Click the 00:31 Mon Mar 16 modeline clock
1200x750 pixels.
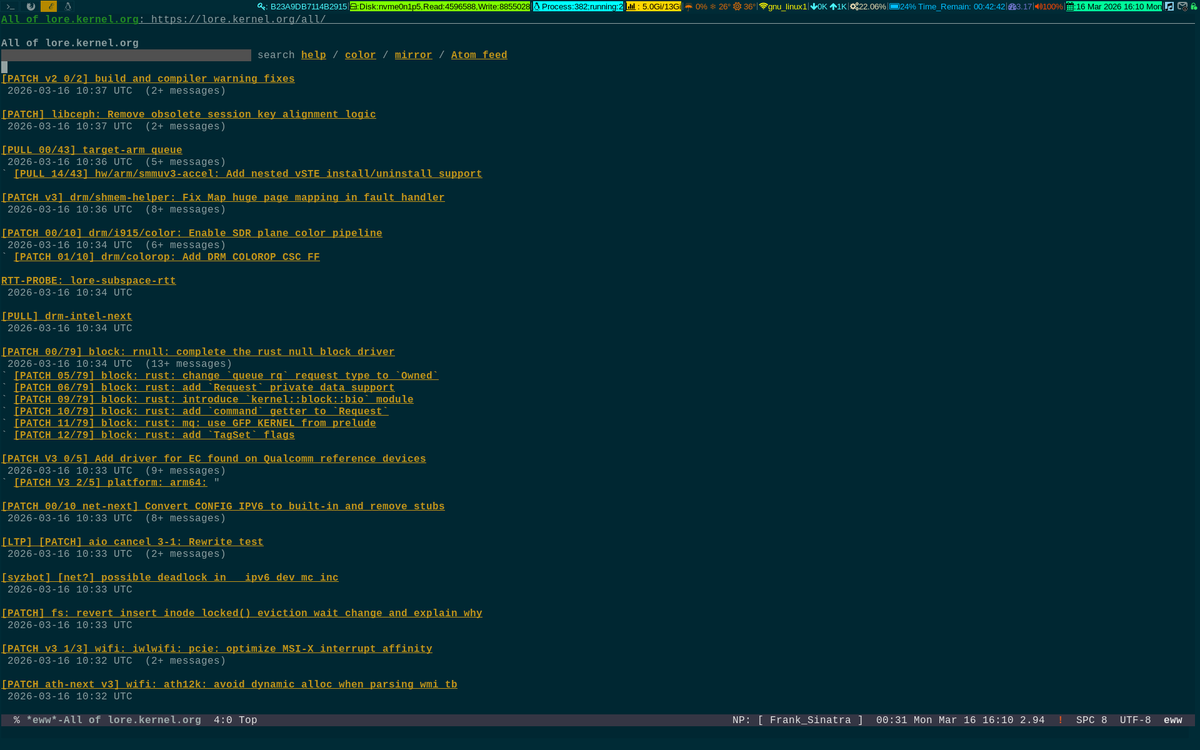tap(945, 720)
